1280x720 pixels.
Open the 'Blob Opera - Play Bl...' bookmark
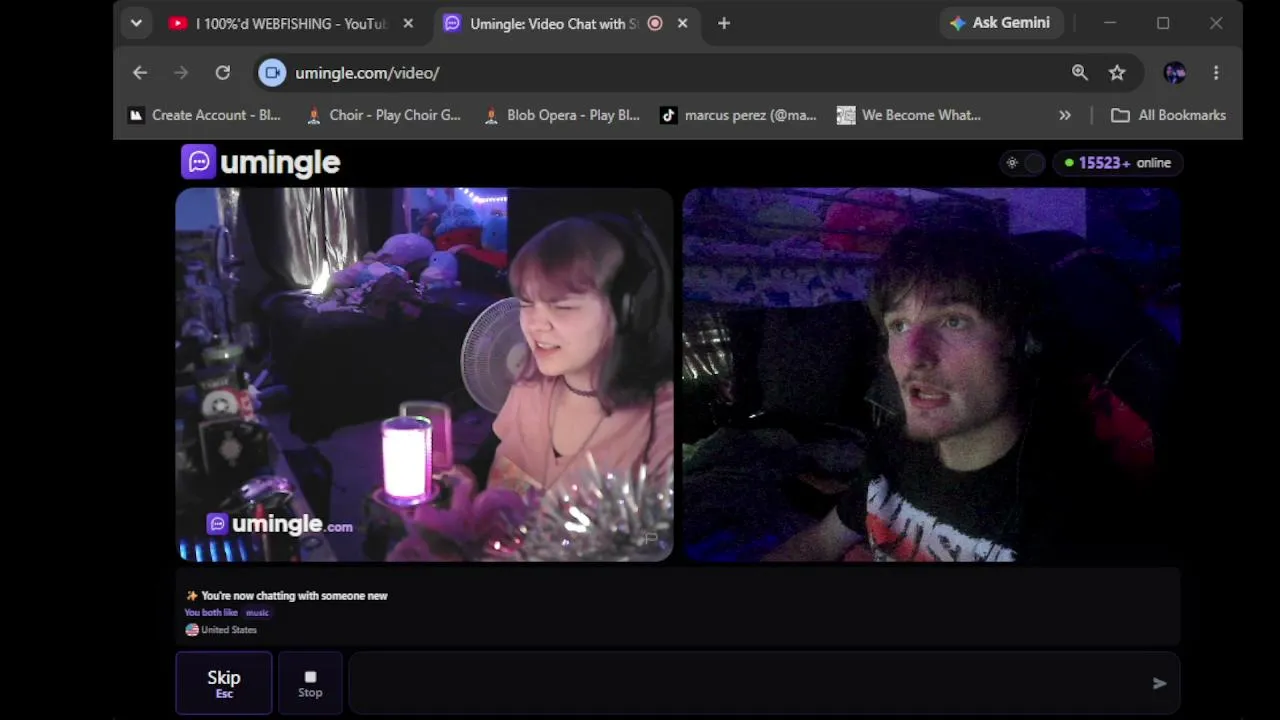pyautogui.click(x=561, y=115)
